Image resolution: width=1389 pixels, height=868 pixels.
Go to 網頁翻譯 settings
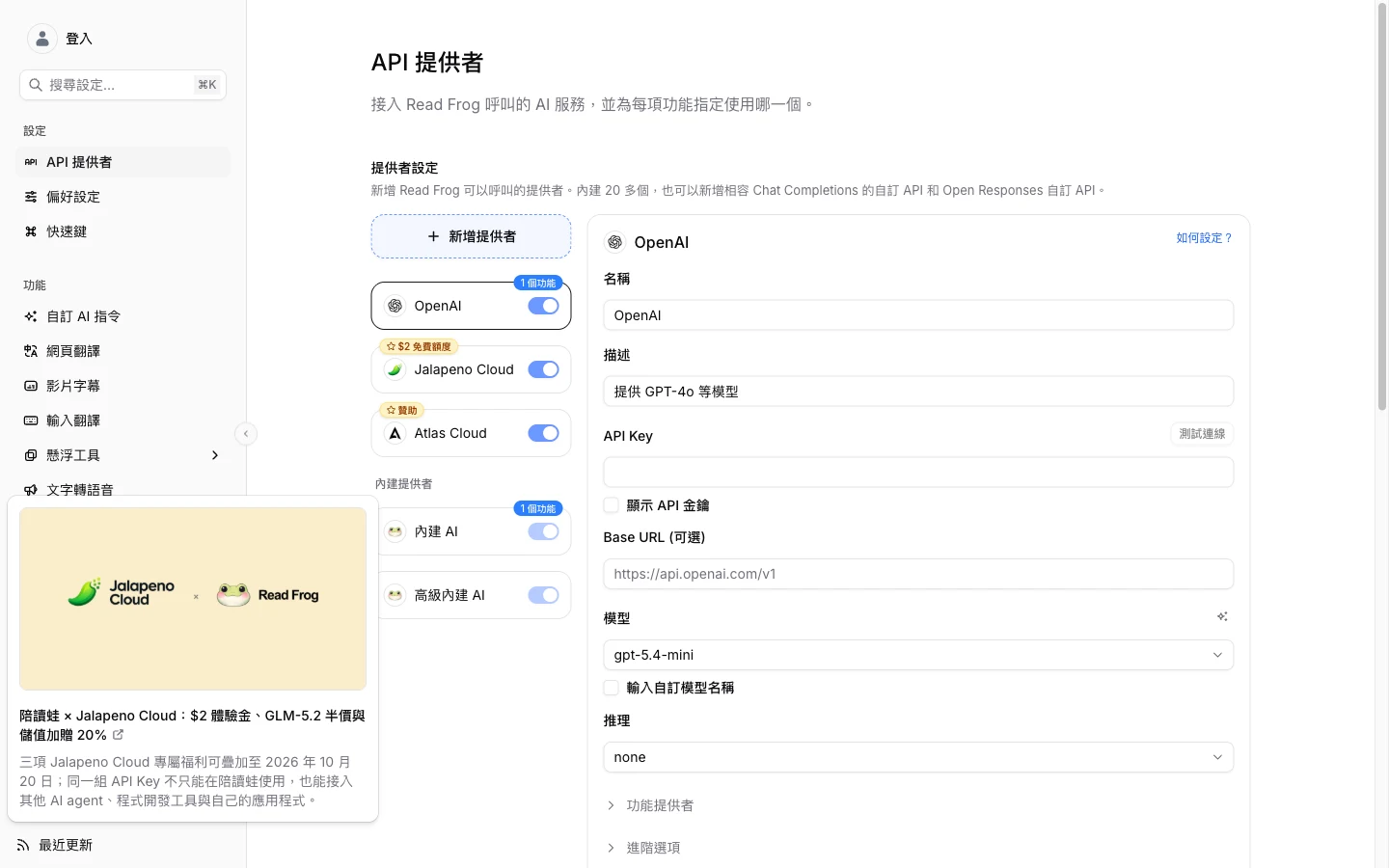click(x=123, y=351)
